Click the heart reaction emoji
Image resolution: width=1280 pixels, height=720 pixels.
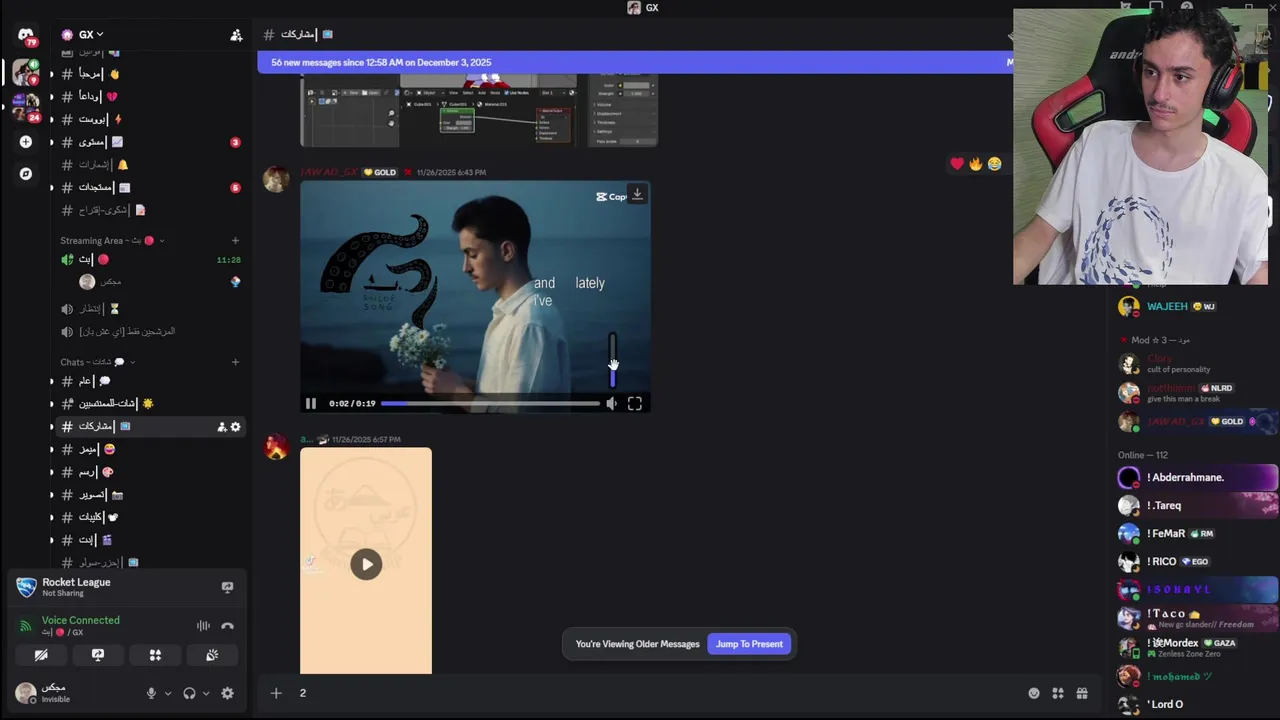tap(957, 164)
